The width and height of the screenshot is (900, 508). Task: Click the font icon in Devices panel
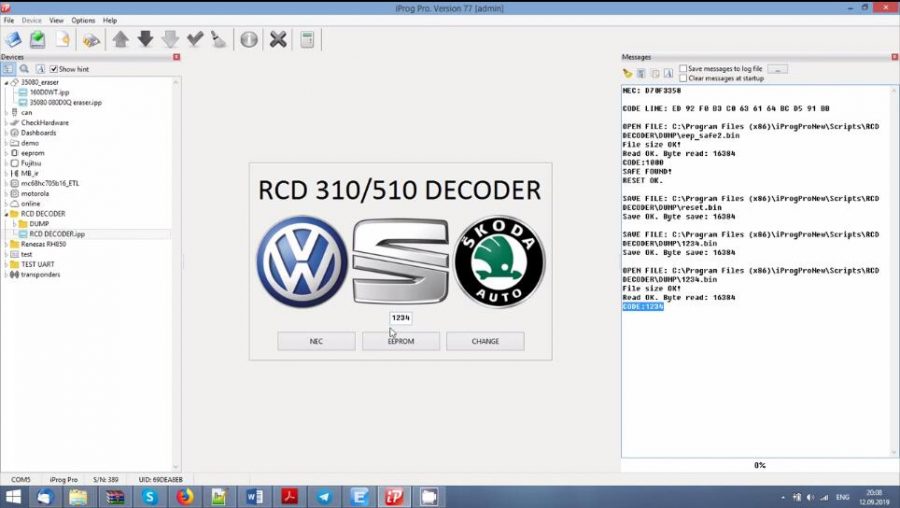pos(40,69)
